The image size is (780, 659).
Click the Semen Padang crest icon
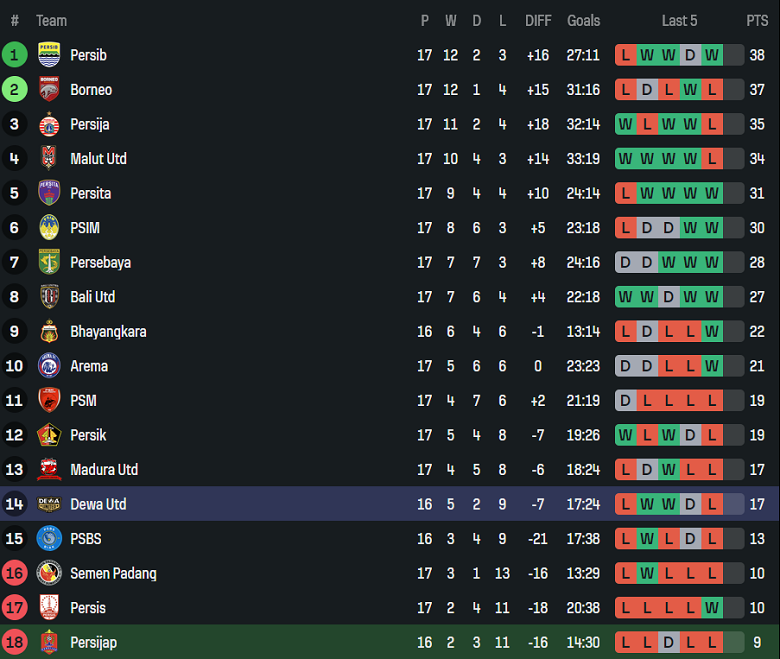pyautogui.click(x=49, y=573)
